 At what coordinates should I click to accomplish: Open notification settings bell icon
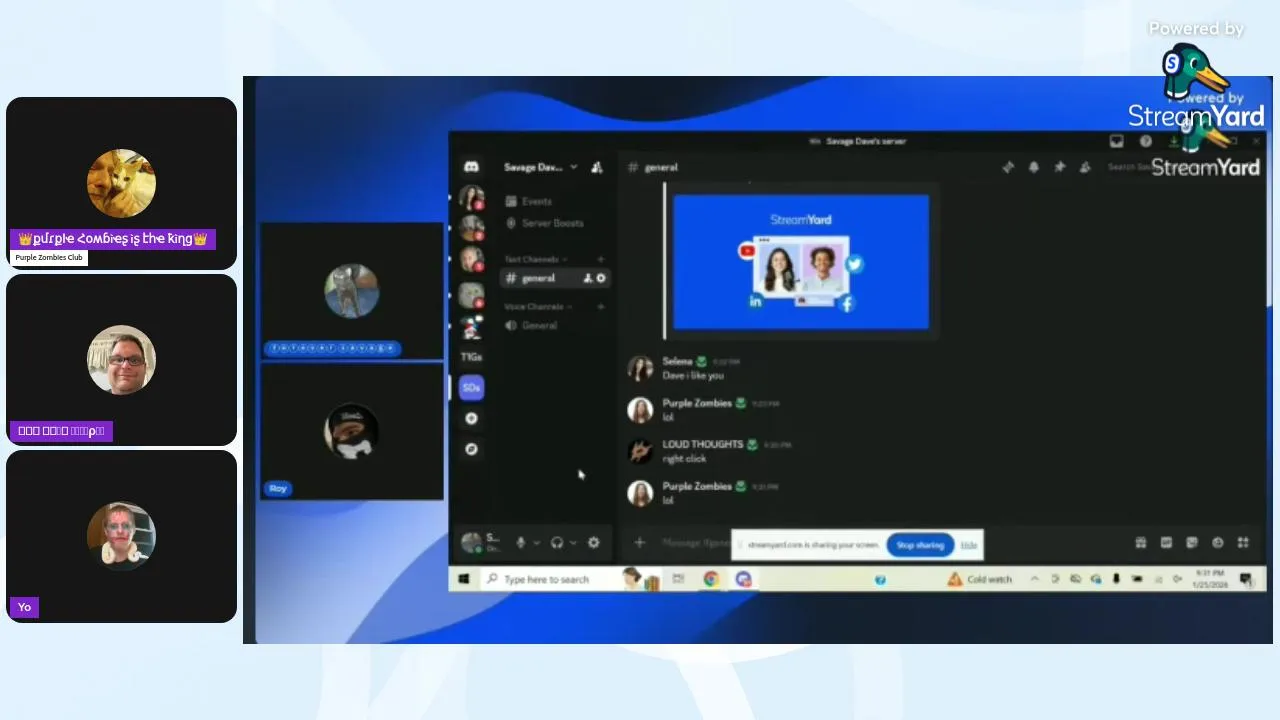pos(1034,167)
